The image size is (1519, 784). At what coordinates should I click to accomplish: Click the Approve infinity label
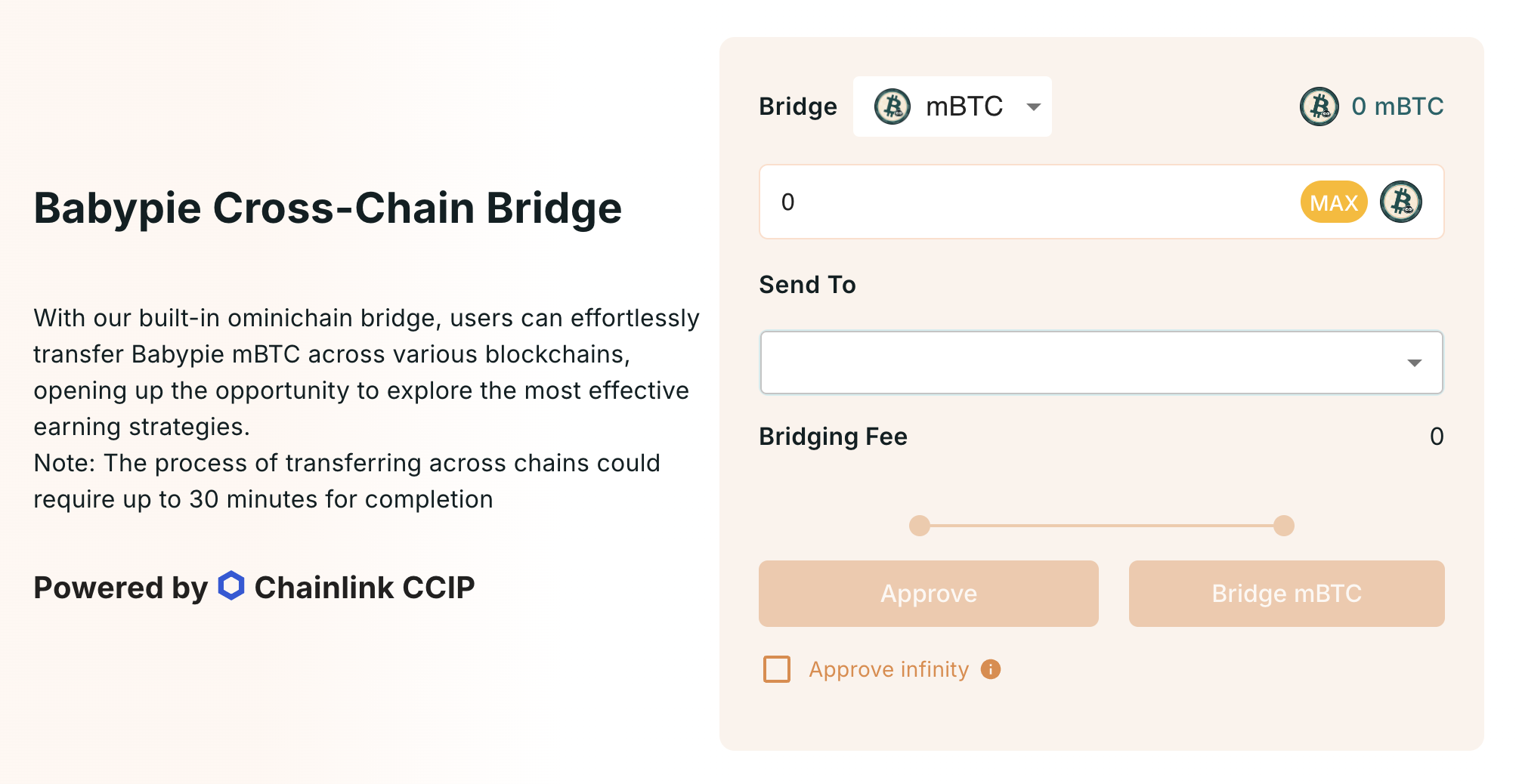pos(889,669)
